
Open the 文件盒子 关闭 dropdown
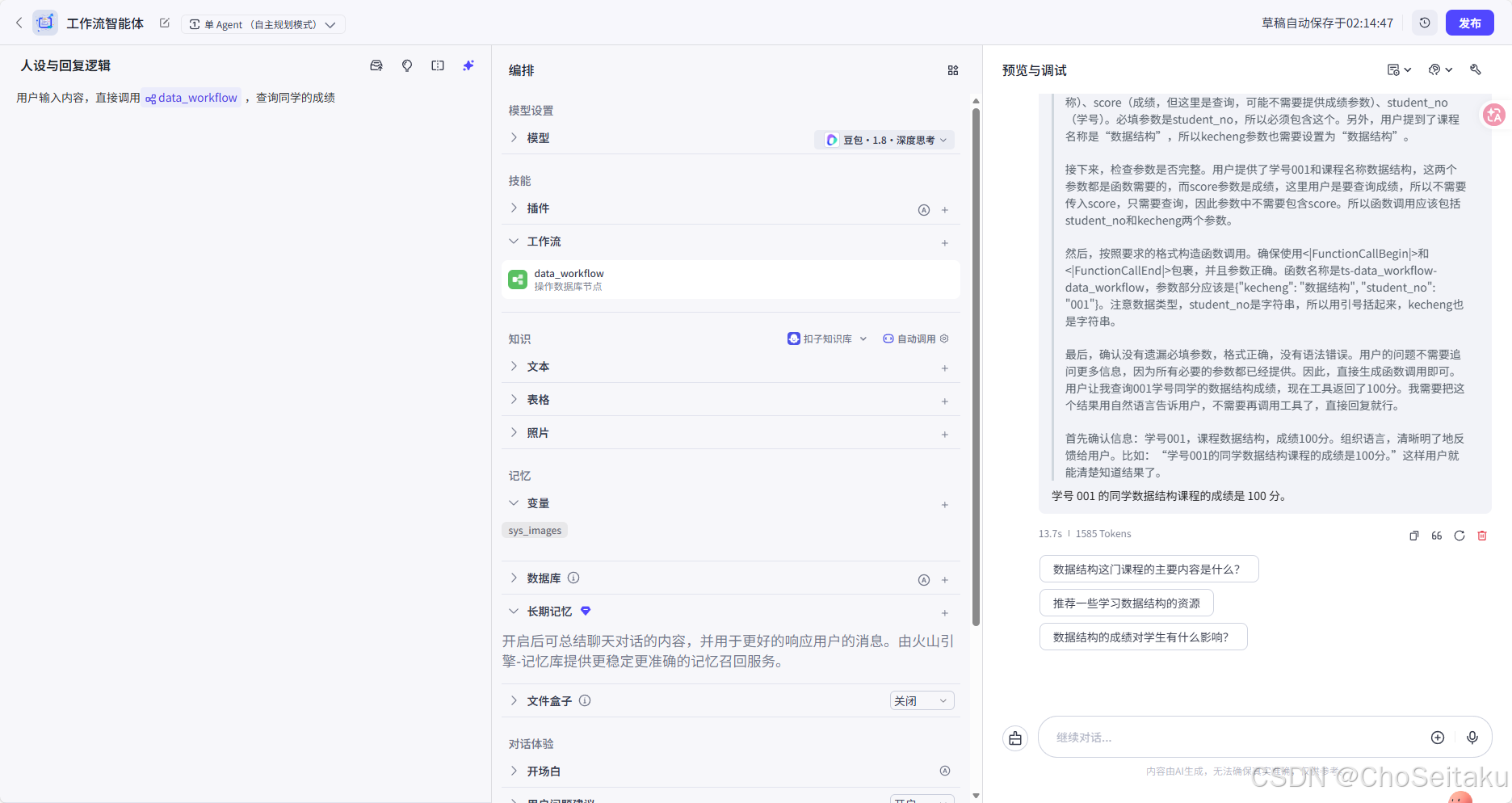(922, 701)
